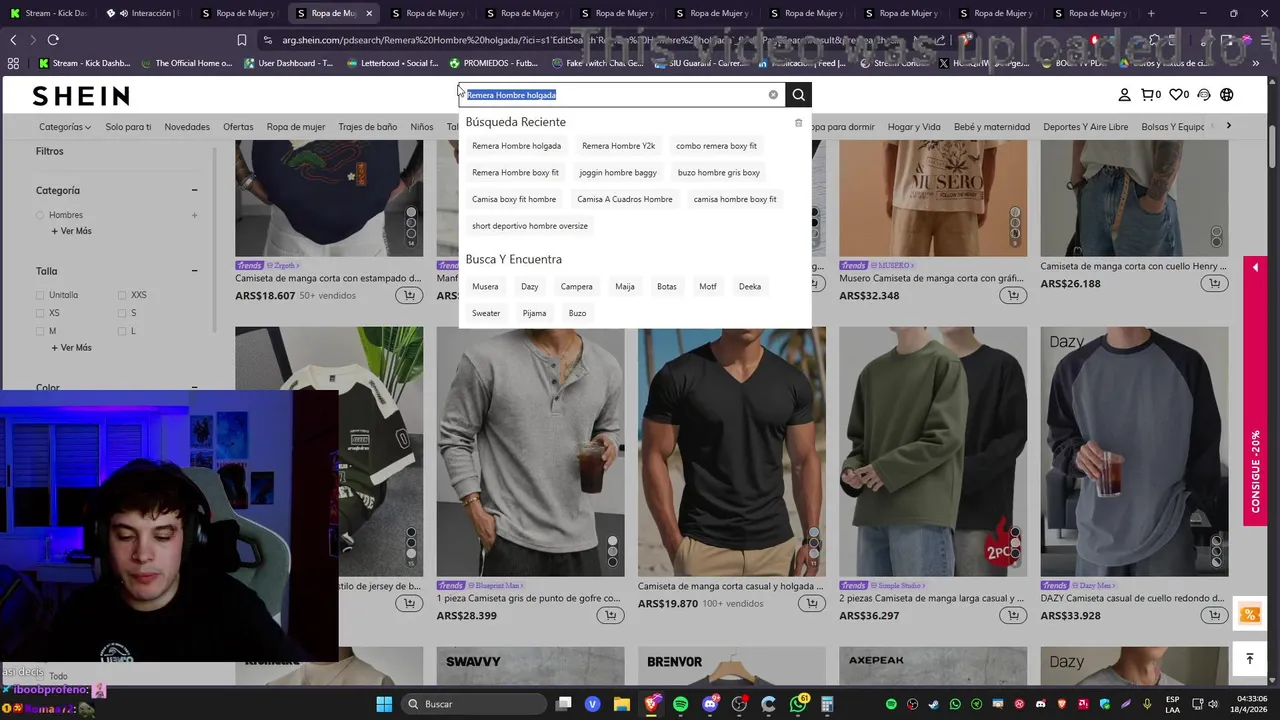
Task: Click the back-to-top arrow button
Action: tap(1249, 658)
